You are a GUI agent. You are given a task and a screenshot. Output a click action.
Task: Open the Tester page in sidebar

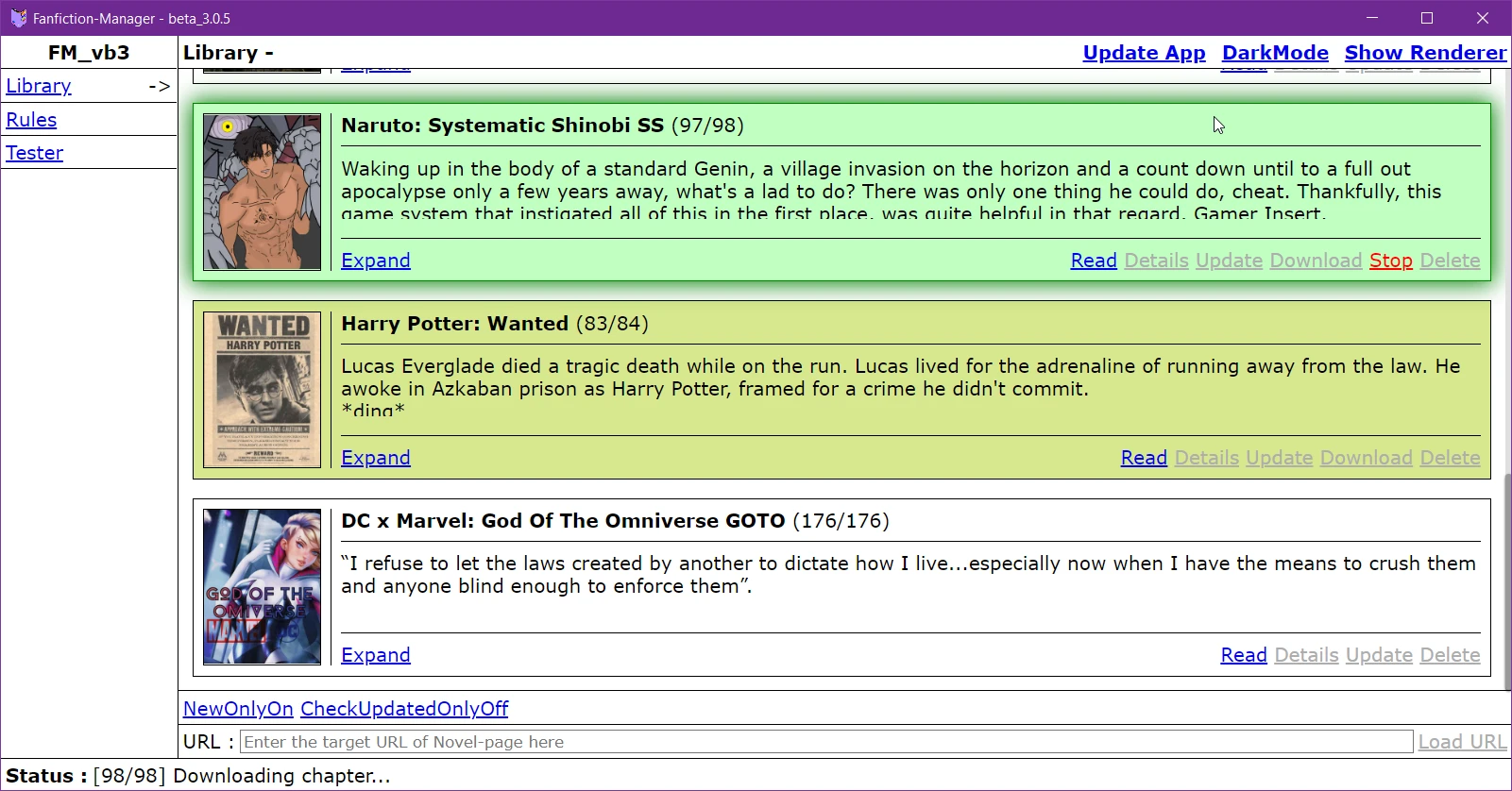[34, 153]
